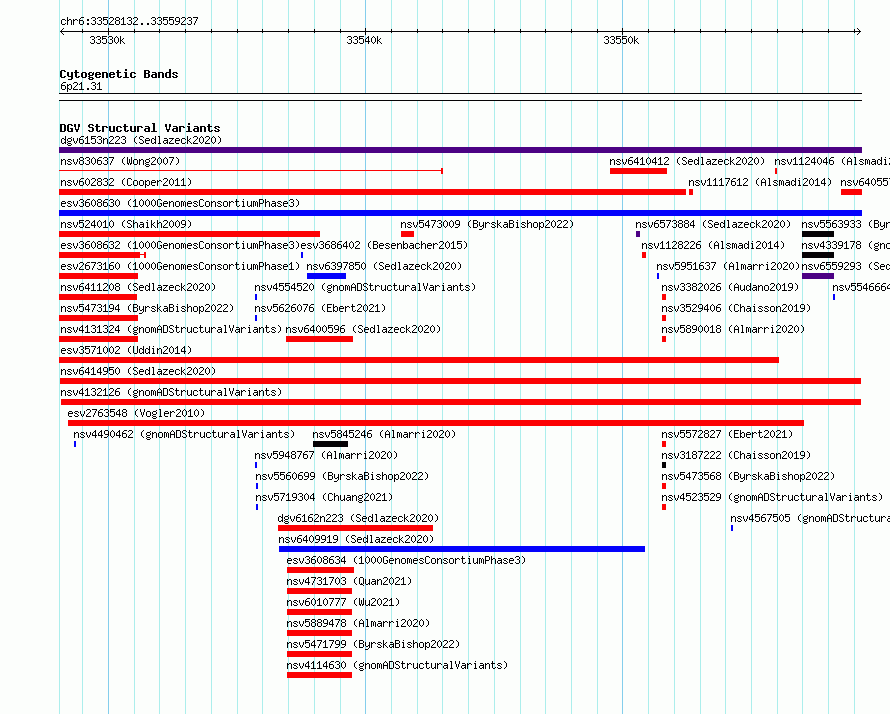The image size is (890, 714).
Task: Open nsv6409919 (Sedlazeck2020) label
Action: point(356,539)
